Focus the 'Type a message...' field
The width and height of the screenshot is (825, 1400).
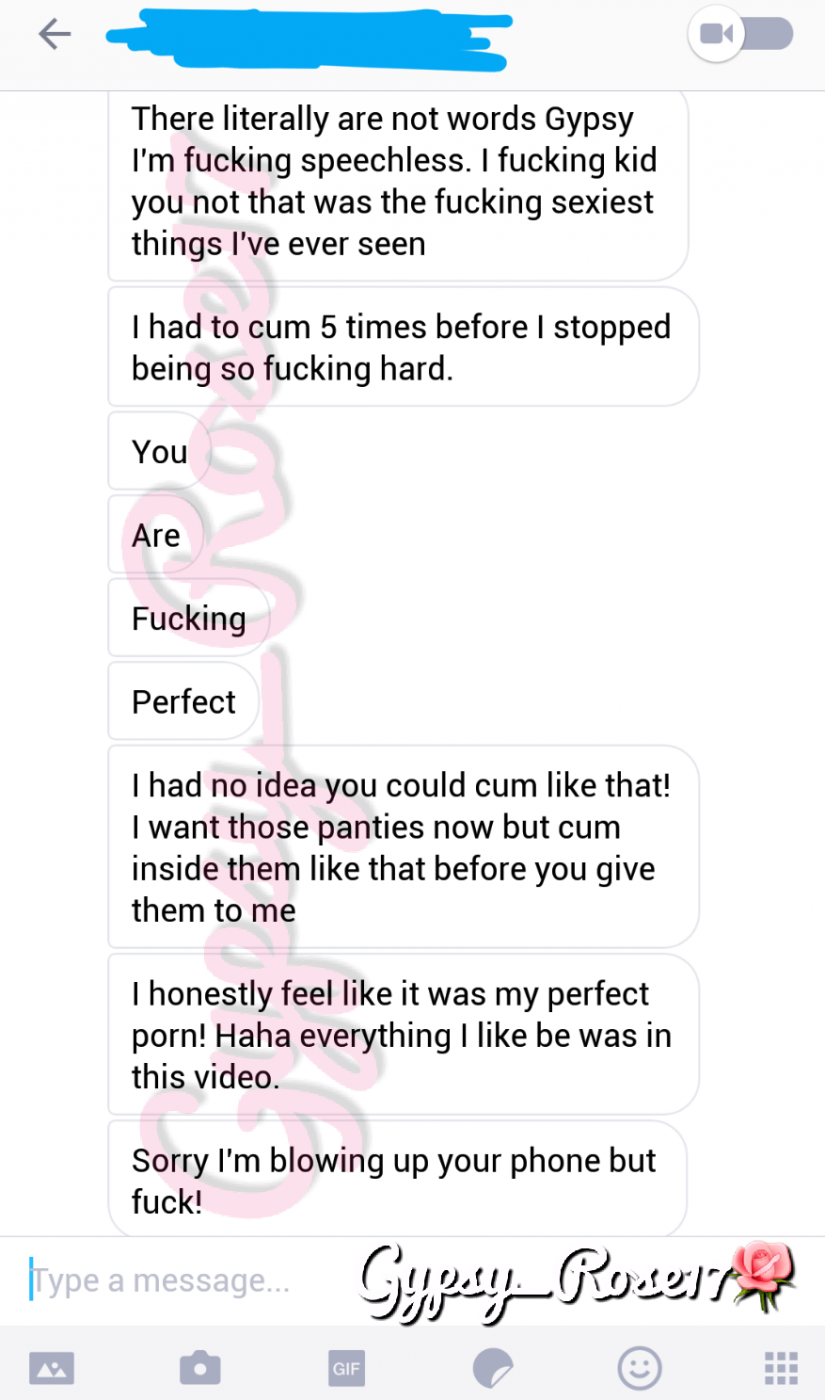180,1280
